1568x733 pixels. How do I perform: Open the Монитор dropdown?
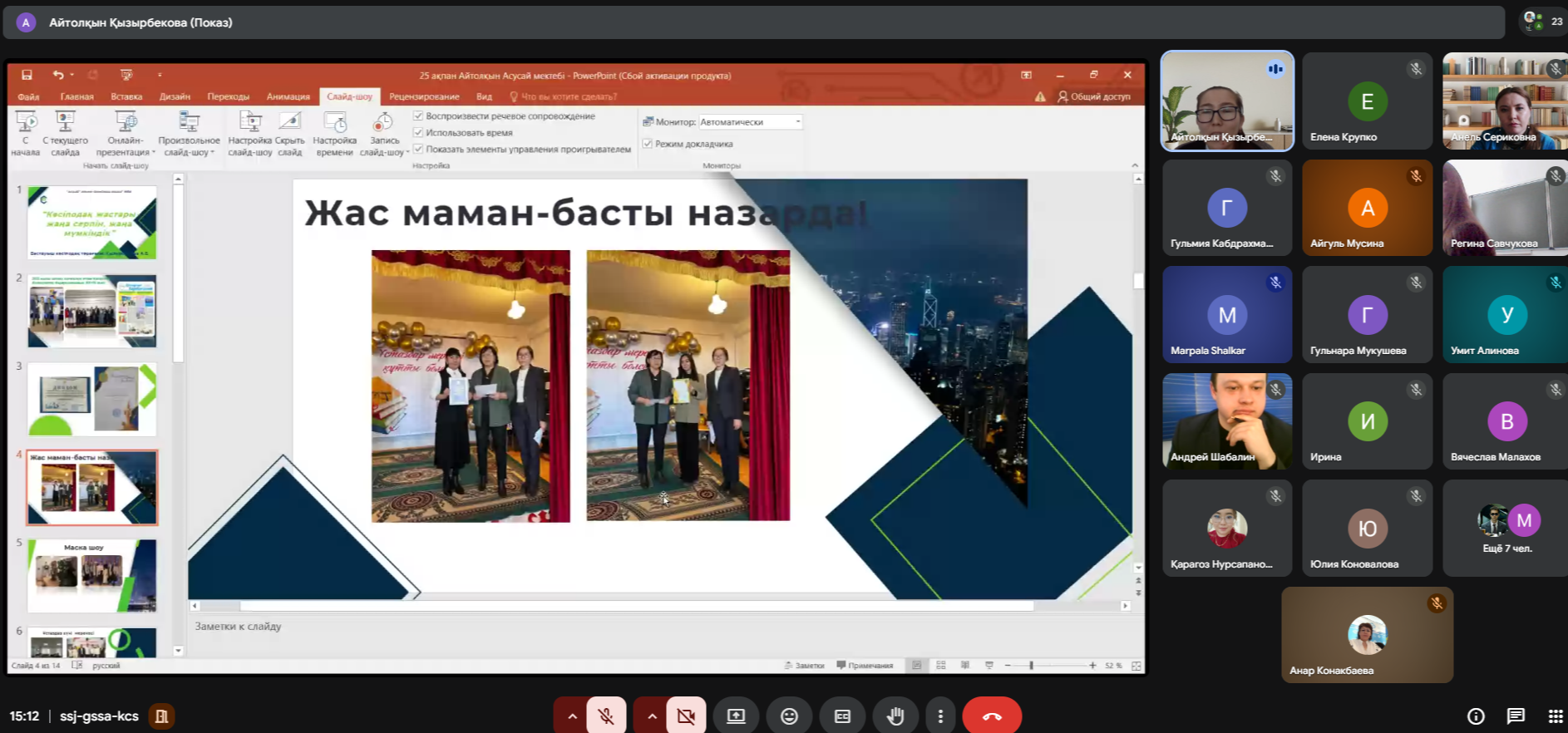coord(797,122)
